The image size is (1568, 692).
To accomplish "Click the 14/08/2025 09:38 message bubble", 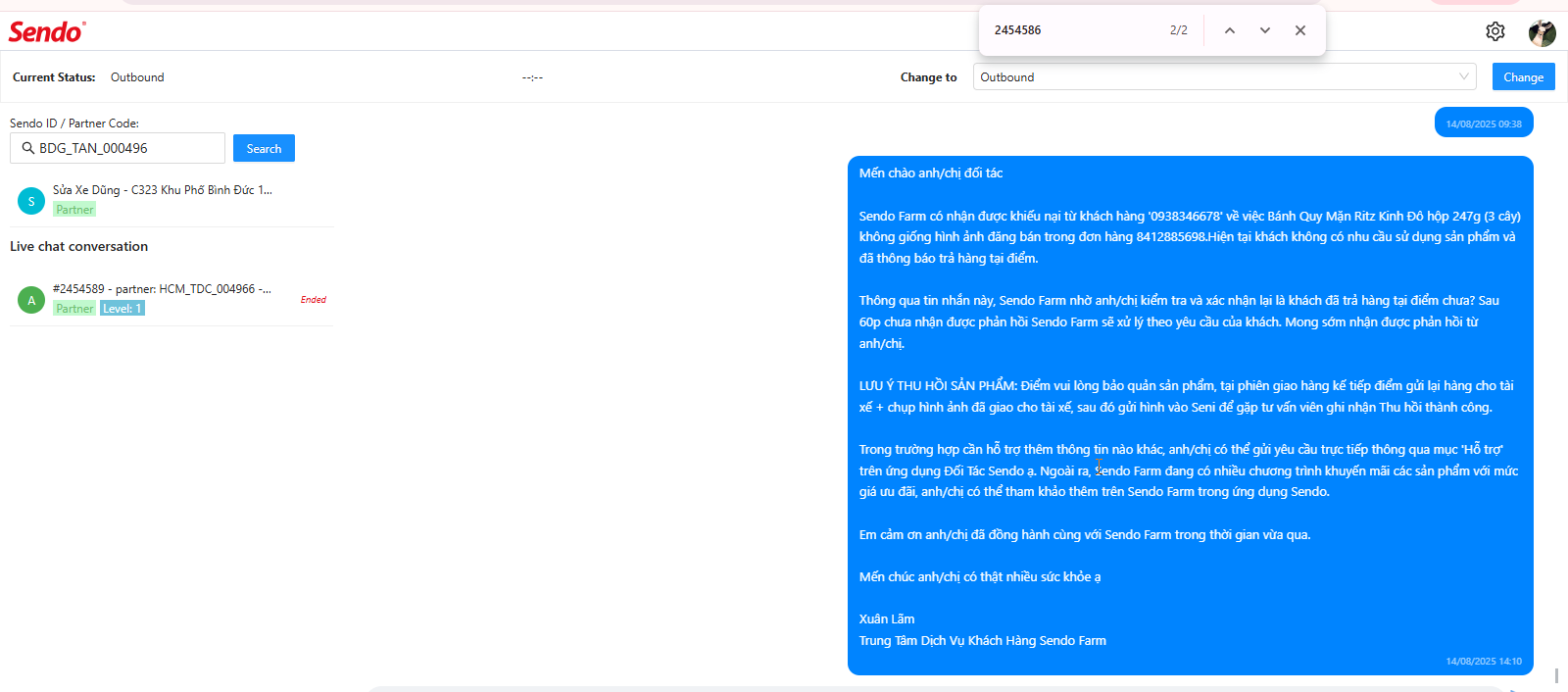I will [1484, 124].
